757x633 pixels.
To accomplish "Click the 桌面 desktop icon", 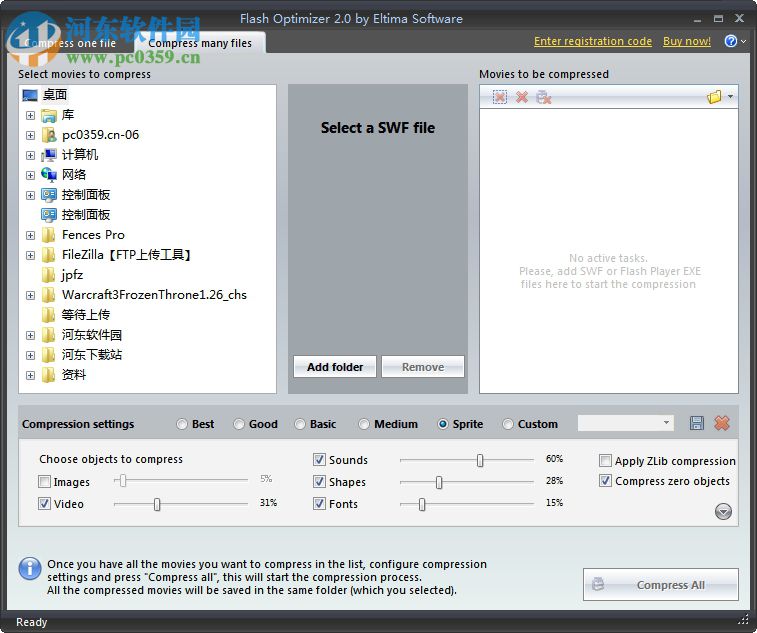I will pyautogui.click(x=29, y=95).
